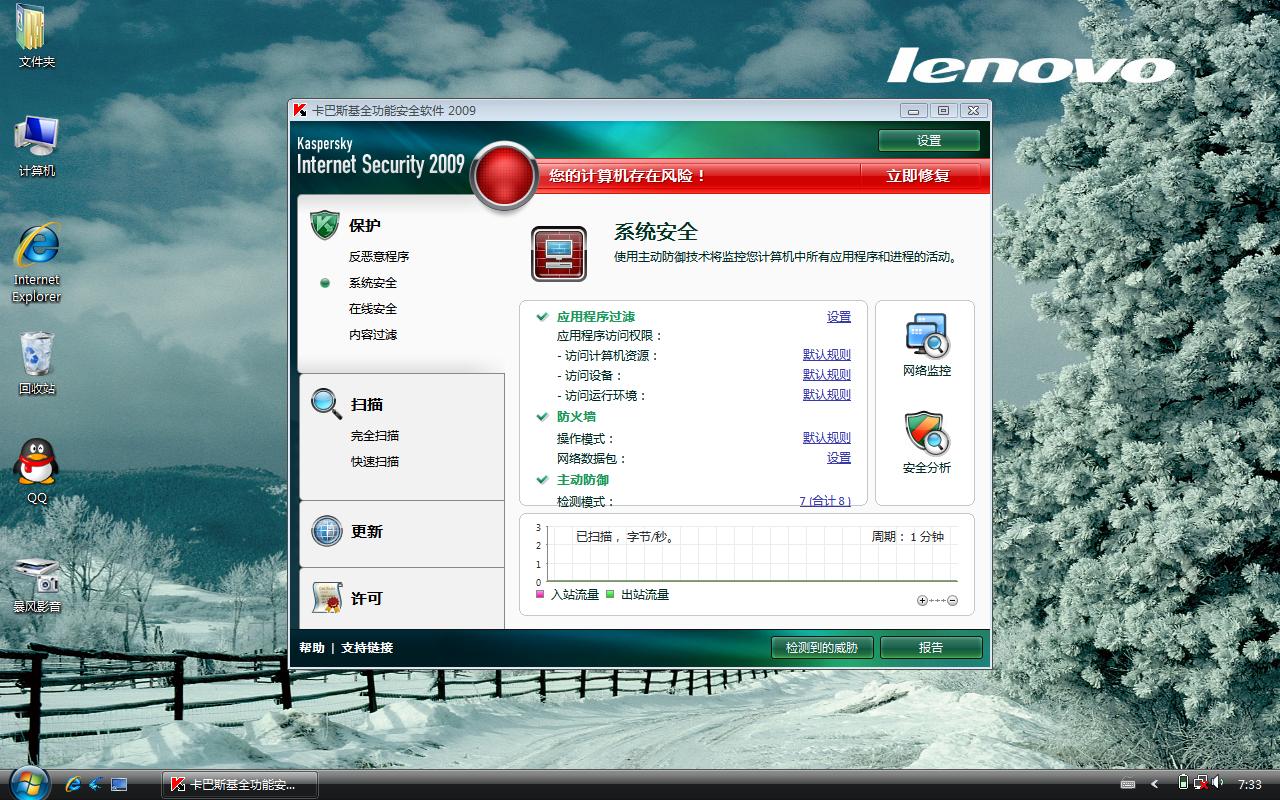Click the checkmark next to 防火墙

click(542, 416)
